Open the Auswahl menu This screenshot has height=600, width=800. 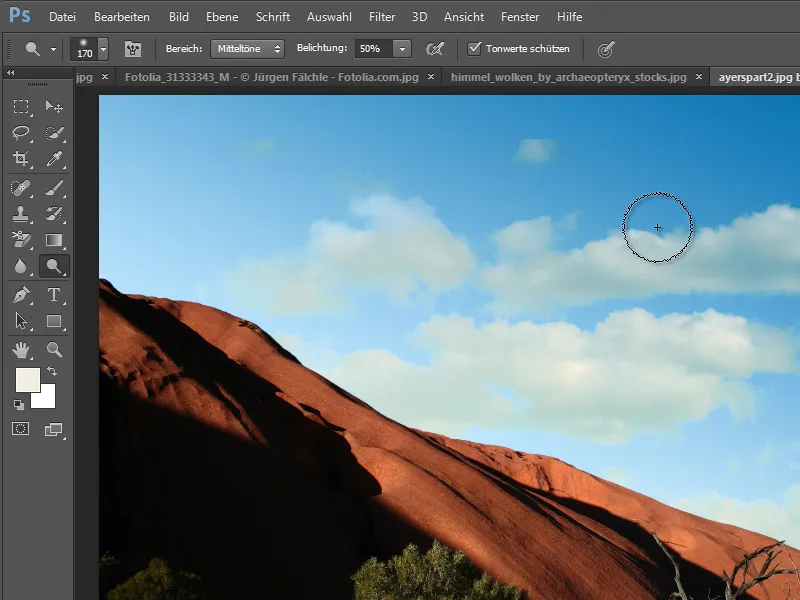(329, 17)
